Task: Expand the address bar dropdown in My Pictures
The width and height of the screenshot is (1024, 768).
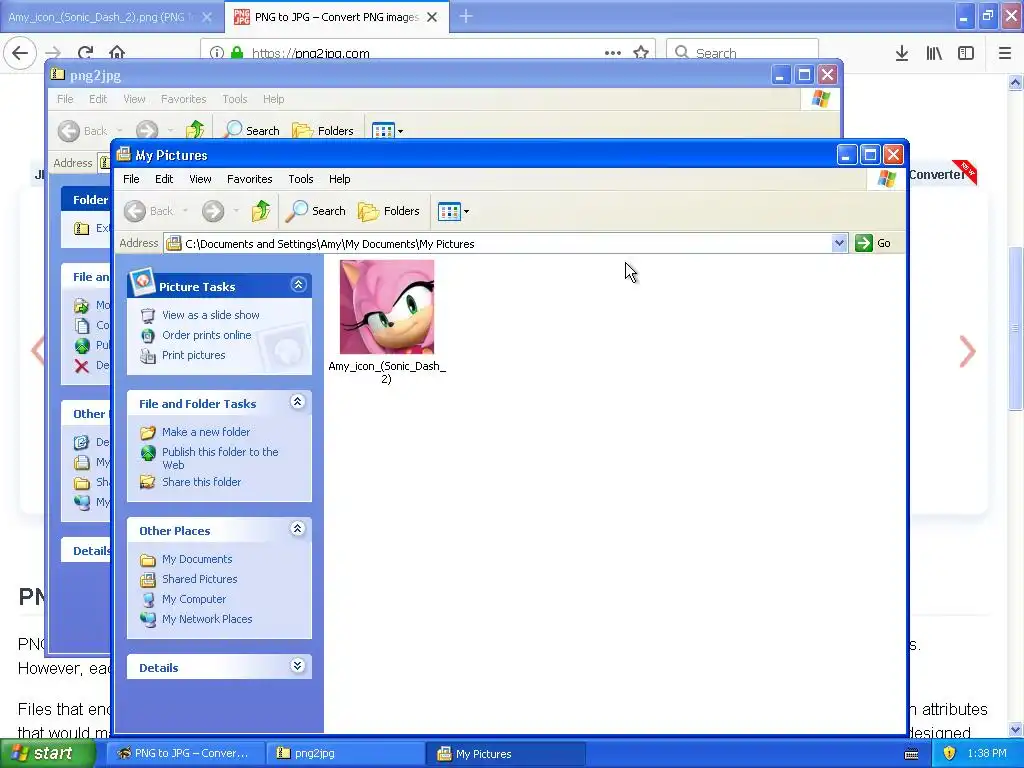Action: tap(839, 244)
